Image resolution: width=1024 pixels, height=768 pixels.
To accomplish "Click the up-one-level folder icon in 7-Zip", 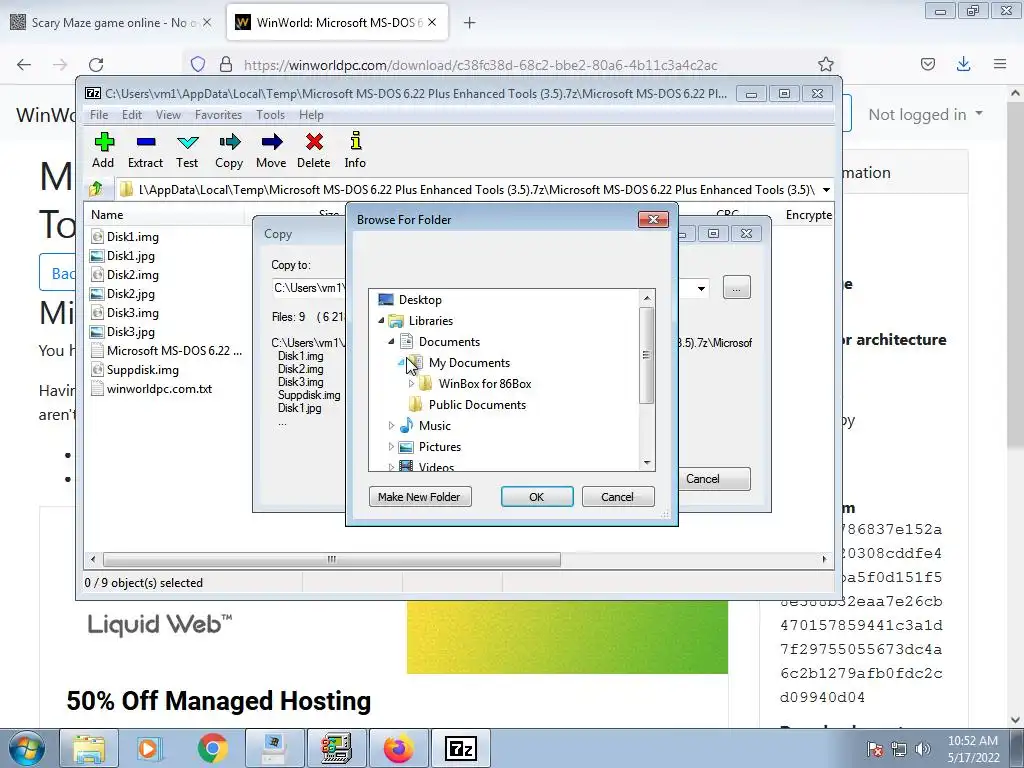I will (96, 189).
